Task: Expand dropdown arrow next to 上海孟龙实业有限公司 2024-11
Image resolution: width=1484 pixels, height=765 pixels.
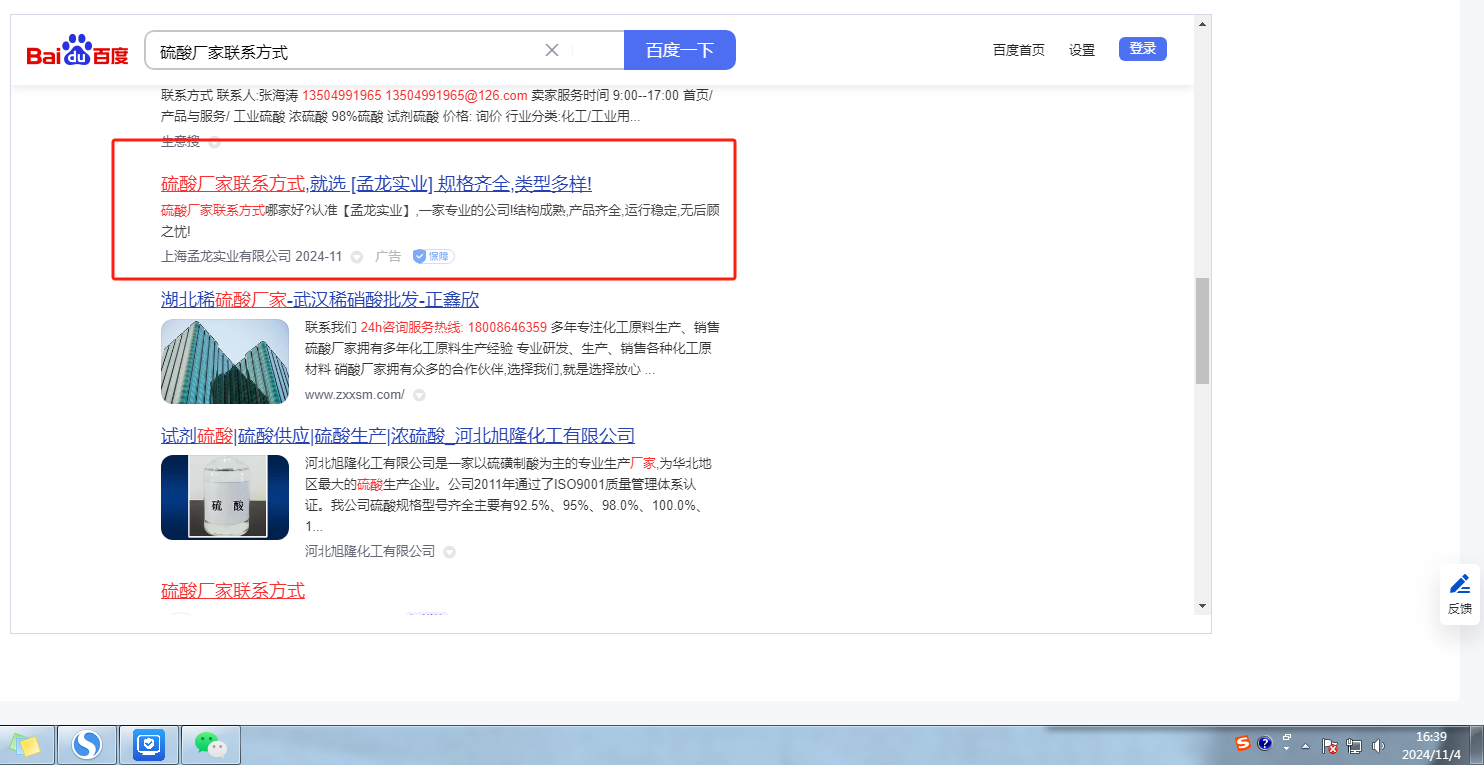Action: [357, 257]
